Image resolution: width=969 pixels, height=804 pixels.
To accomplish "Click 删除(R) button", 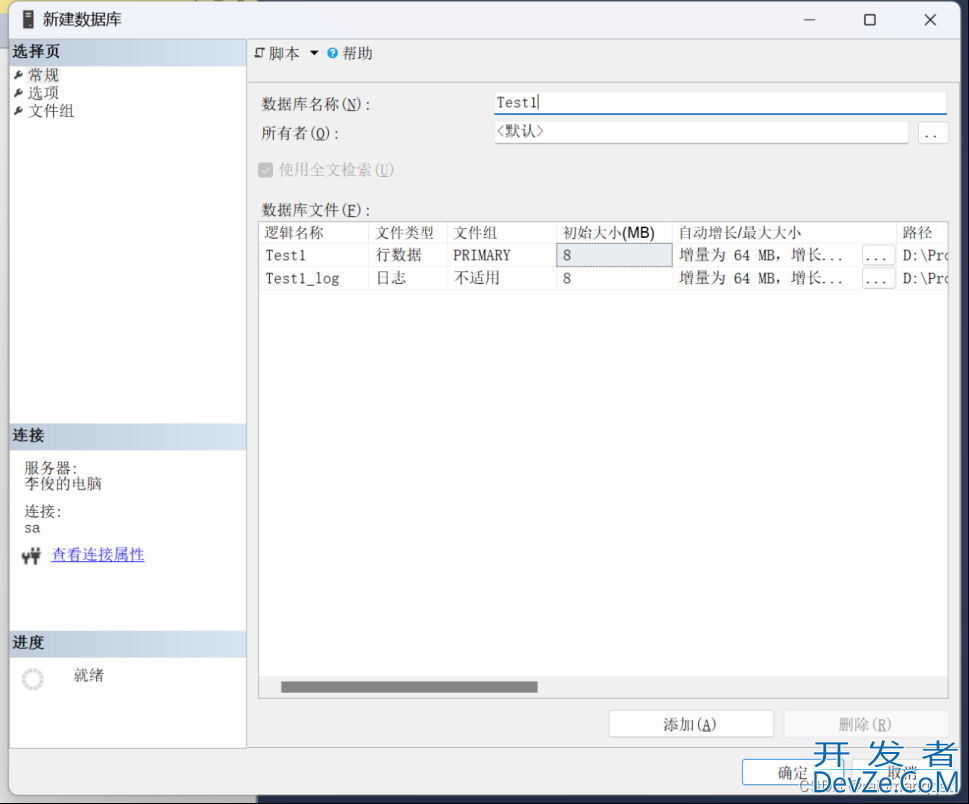I will click(866, 724).
